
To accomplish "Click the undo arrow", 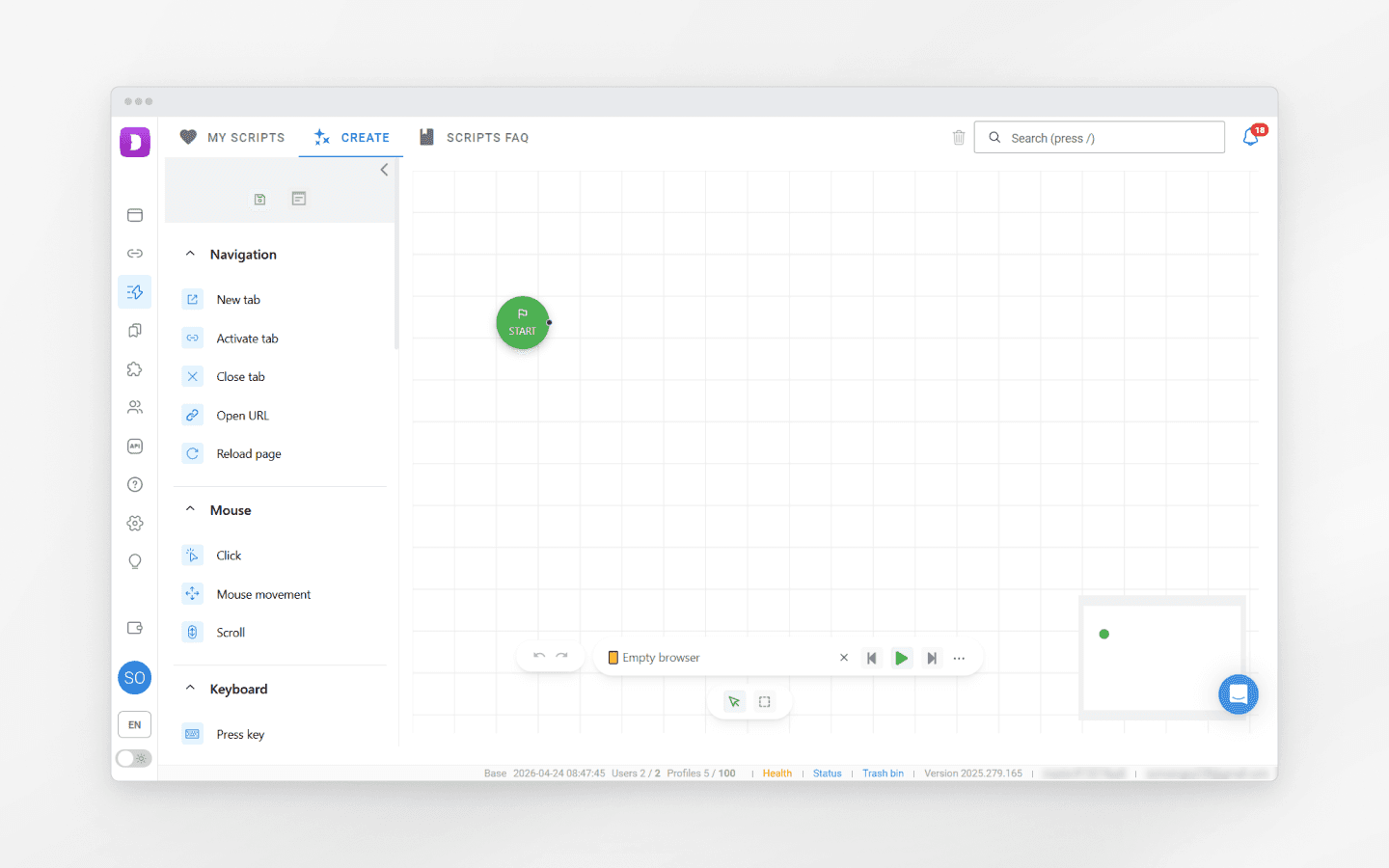I will click(x=539, y=657).
